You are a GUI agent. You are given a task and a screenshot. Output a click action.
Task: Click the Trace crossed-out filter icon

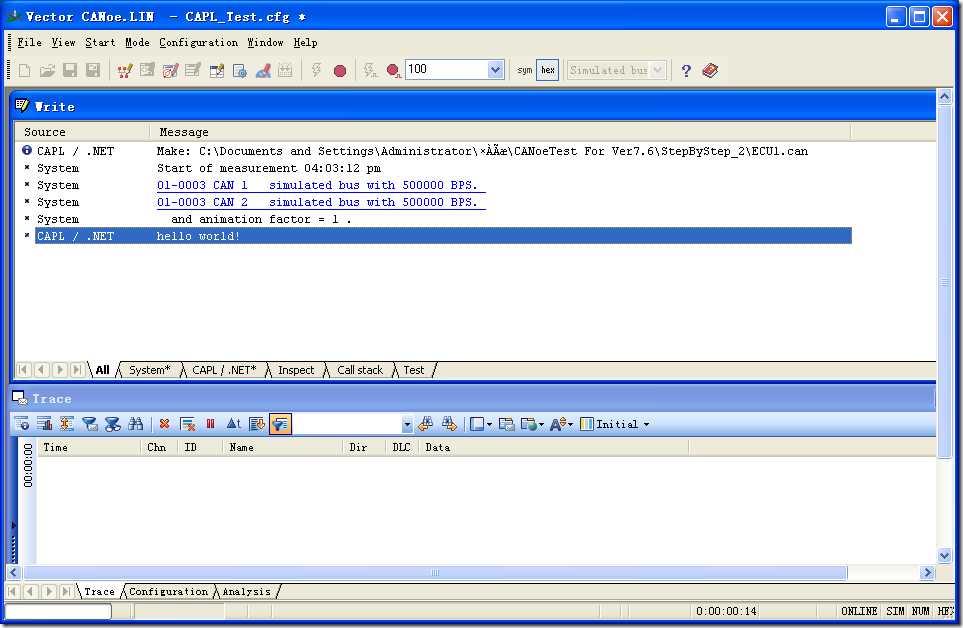[112, 424]
